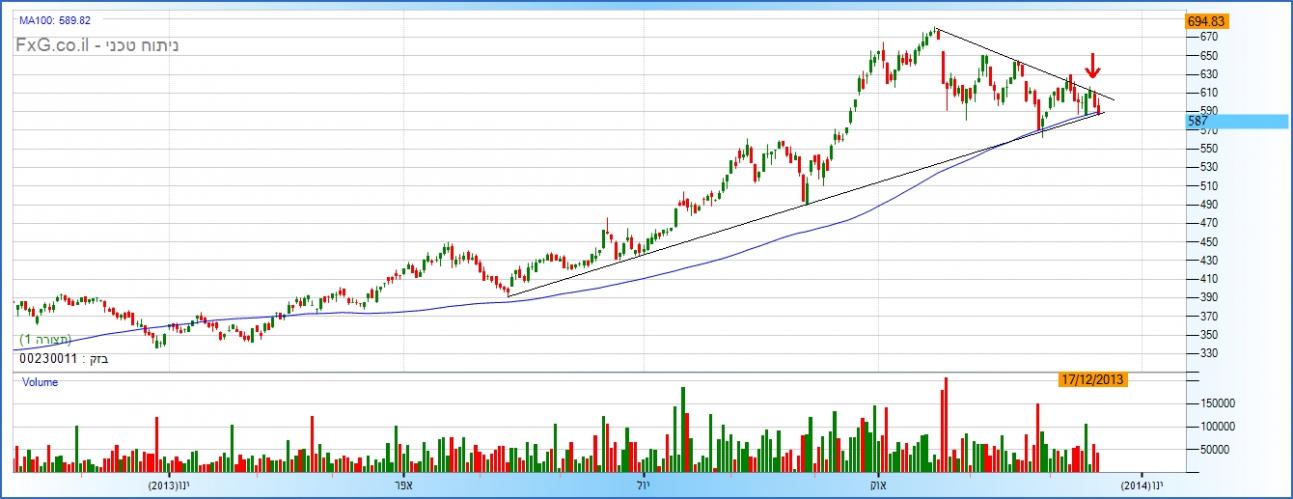This screenshot has width=1293, height=499.
Task: Click the 150000 volume axis label
Action: (x=1220, y=403)
